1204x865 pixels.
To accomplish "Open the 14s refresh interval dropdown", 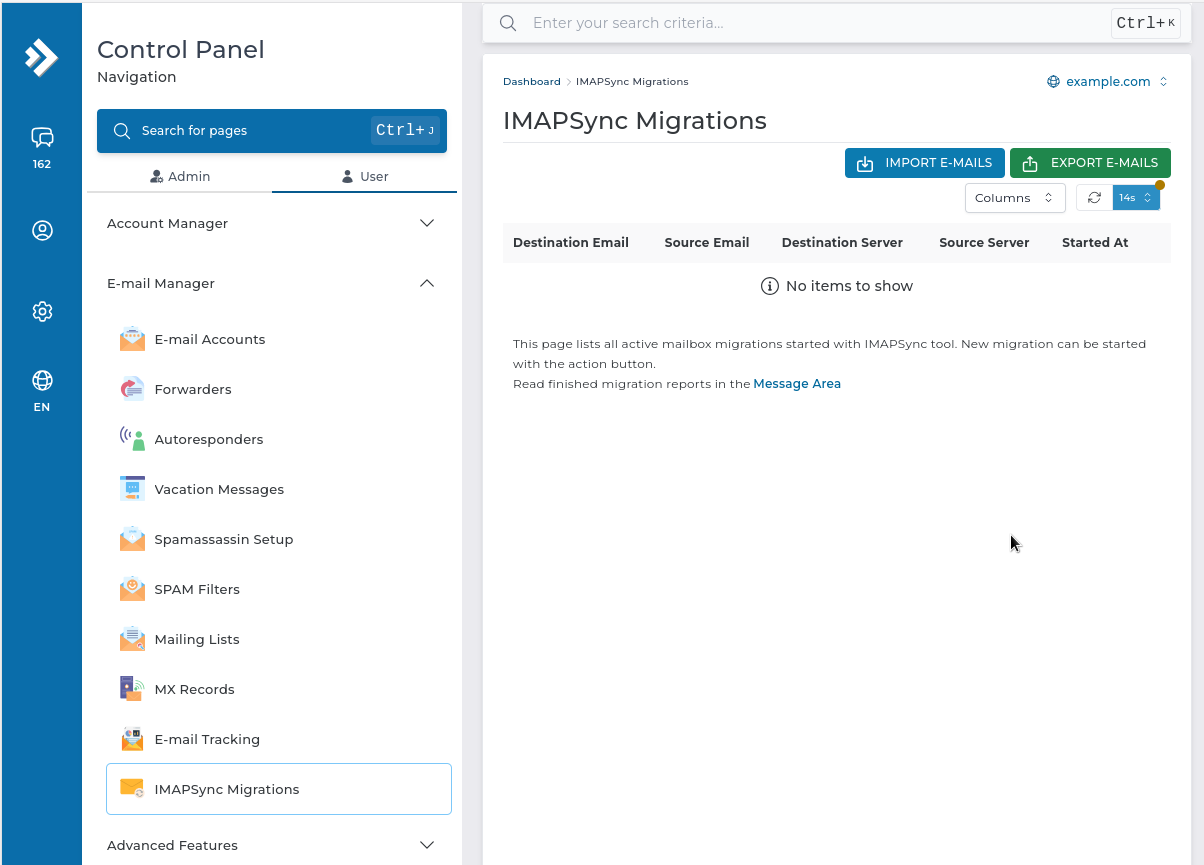I will pyautogui.click(x=1136, y=198).
